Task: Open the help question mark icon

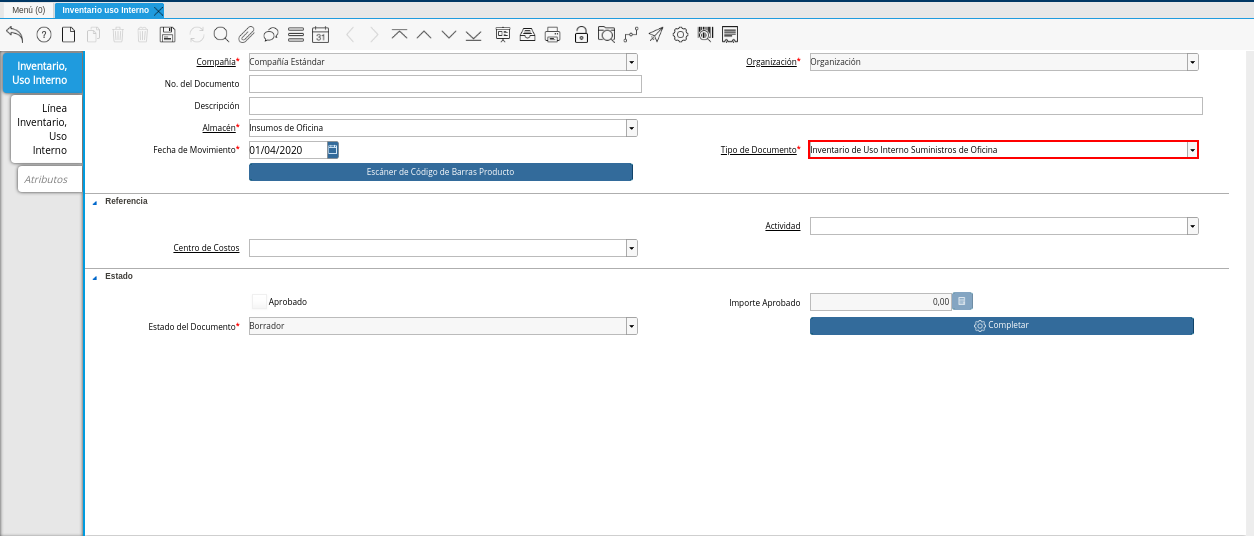Action: (x=43, y=35)
